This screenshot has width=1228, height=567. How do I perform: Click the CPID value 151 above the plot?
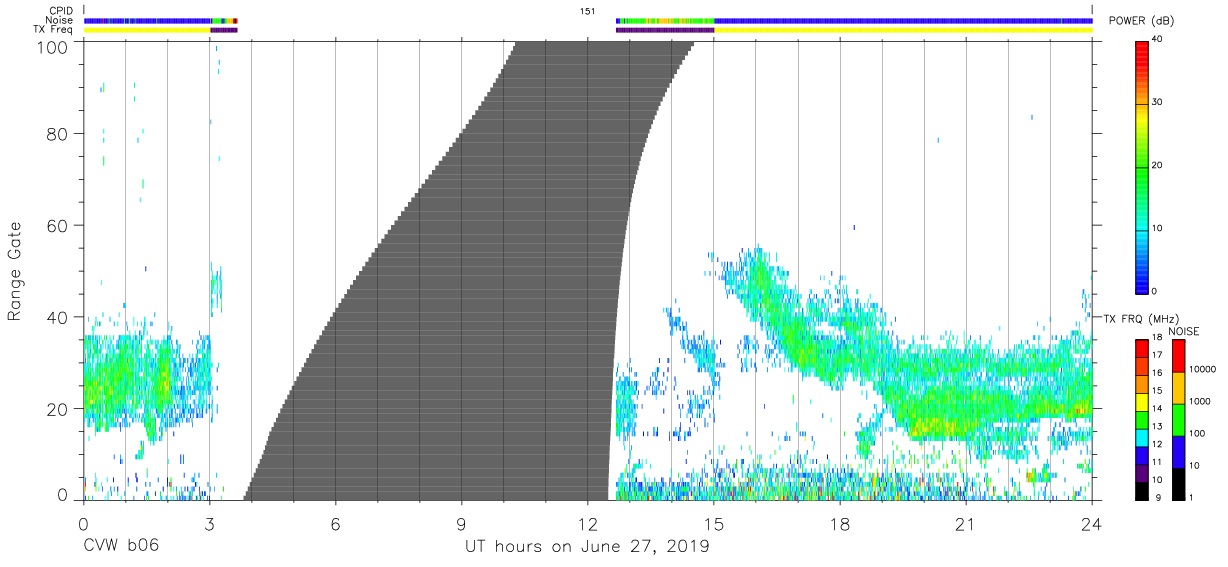tap(588, 11)
